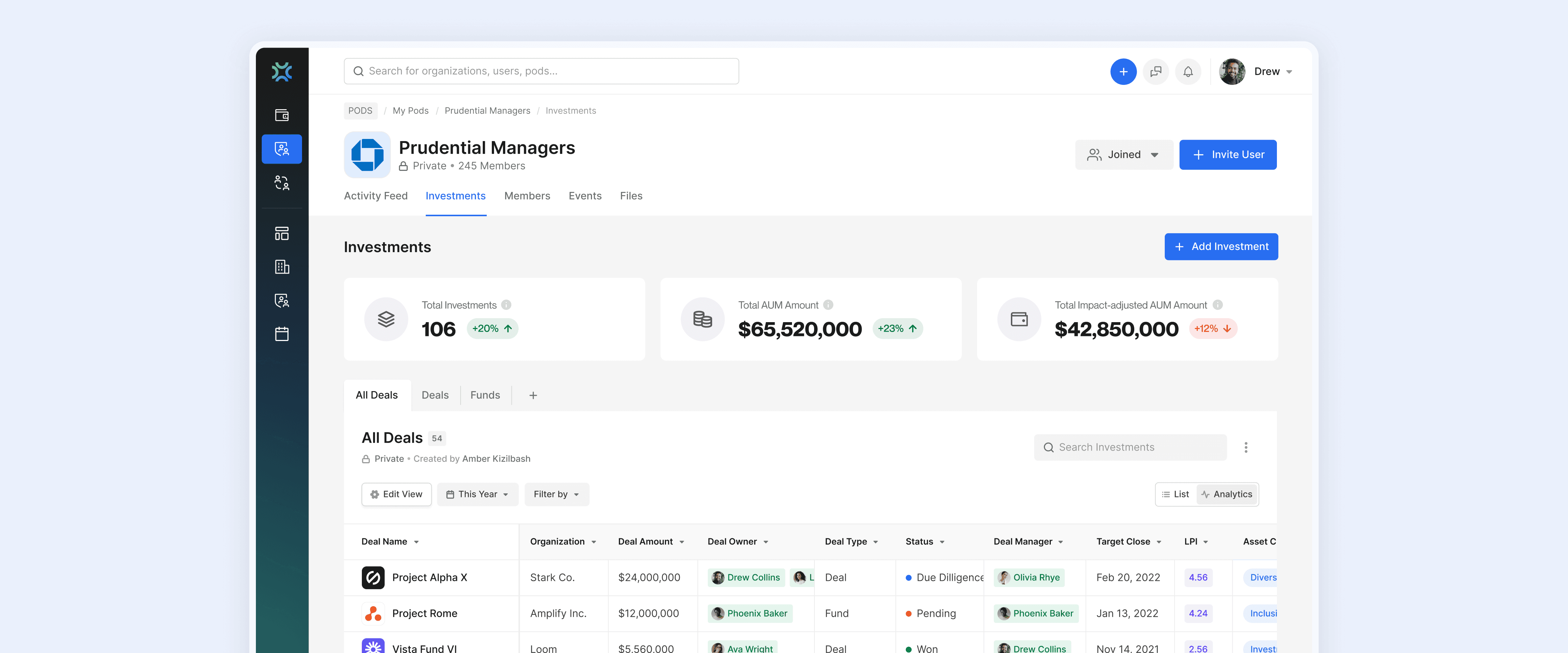Open the notifications bell icon
The image size is (1568, 653).
pyautogui.click(x=1188, y=72)
